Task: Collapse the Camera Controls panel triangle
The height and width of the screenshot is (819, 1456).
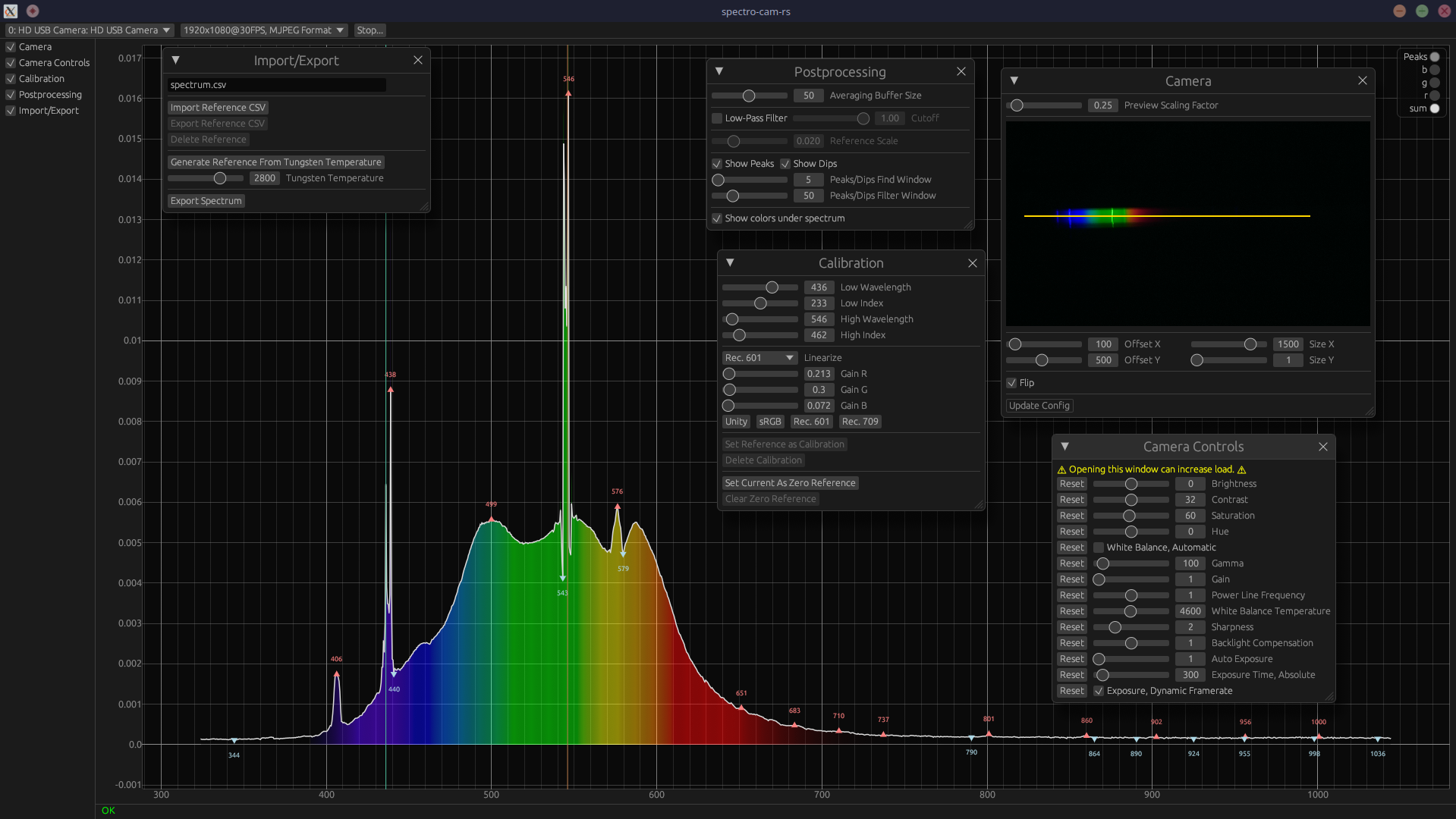Action: 1064,447
